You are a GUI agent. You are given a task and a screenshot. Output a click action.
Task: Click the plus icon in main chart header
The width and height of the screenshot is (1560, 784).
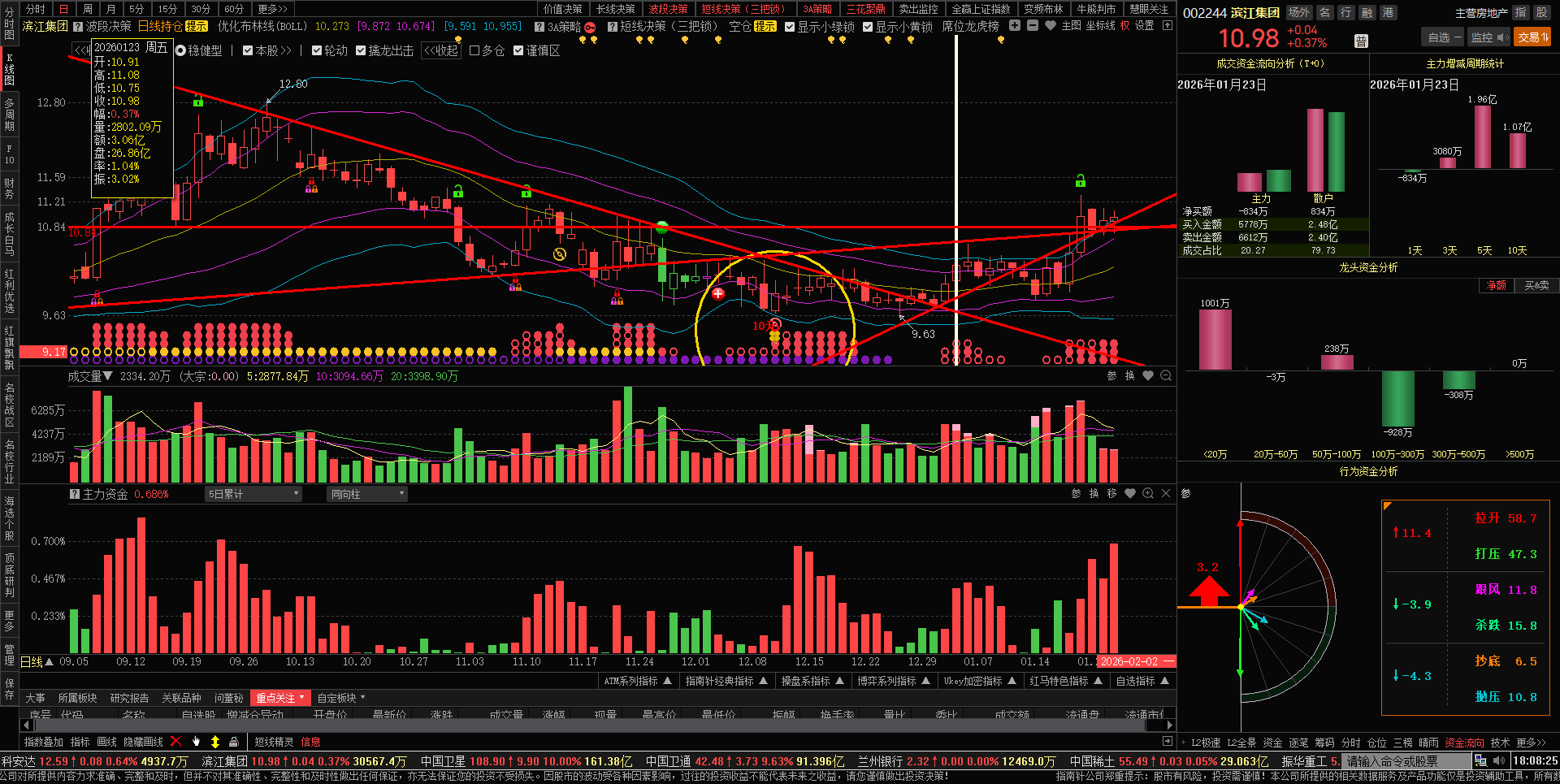(1015, 26)
